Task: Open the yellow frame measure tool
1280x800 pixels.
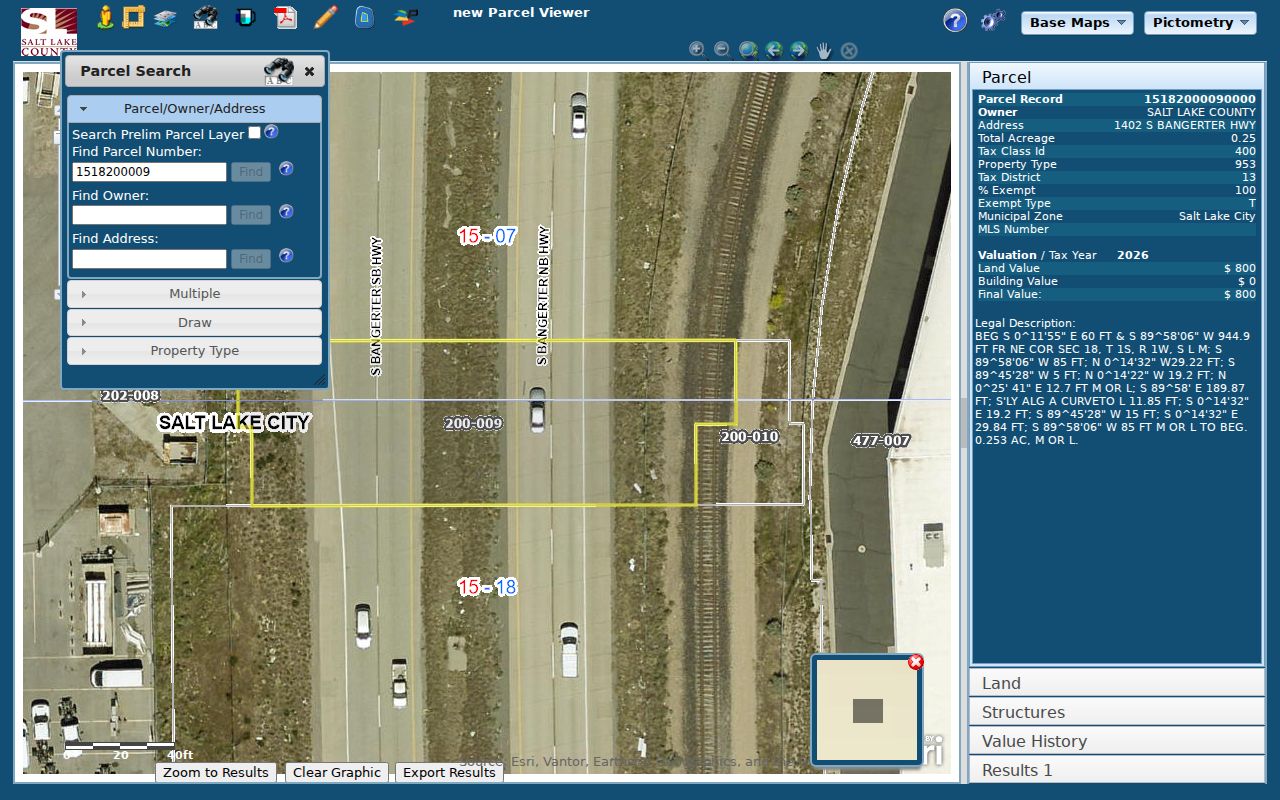Action: [x=134, y=17]
